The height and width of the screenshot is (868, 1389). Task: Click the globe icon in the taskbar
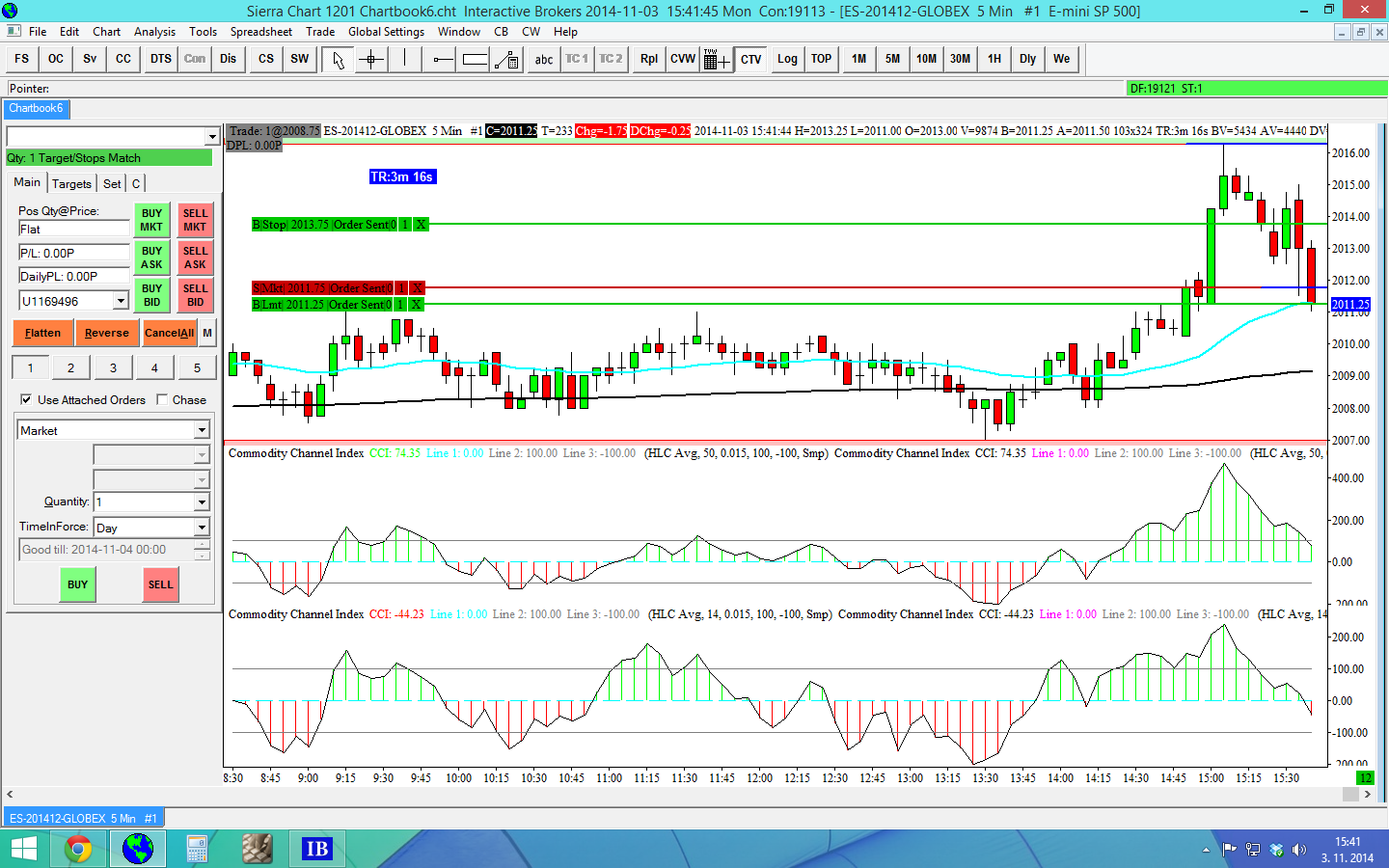click(138, 849)
